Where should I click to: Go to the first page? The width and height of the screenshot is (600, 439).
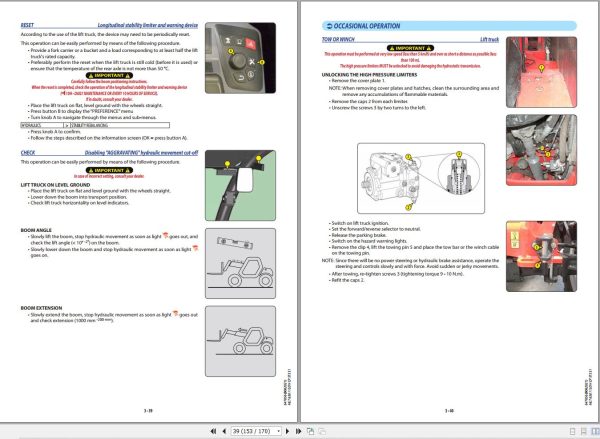click(x=214, y=431)
